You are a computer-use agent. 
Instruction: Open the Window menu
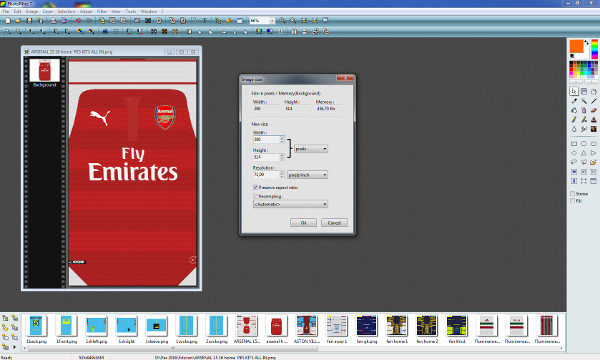[148, 11]
